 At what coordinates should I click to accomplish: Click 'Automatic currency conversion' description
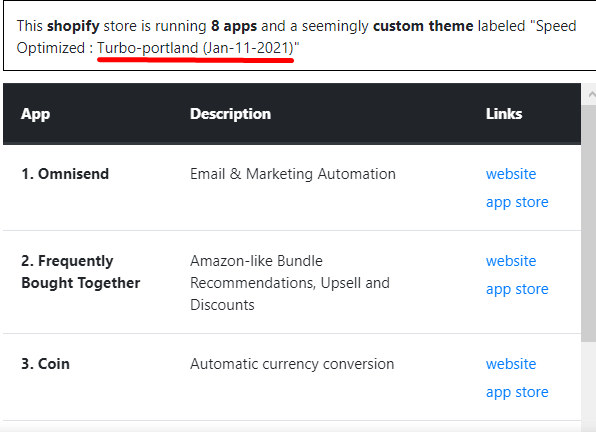[x=292, y=364]
